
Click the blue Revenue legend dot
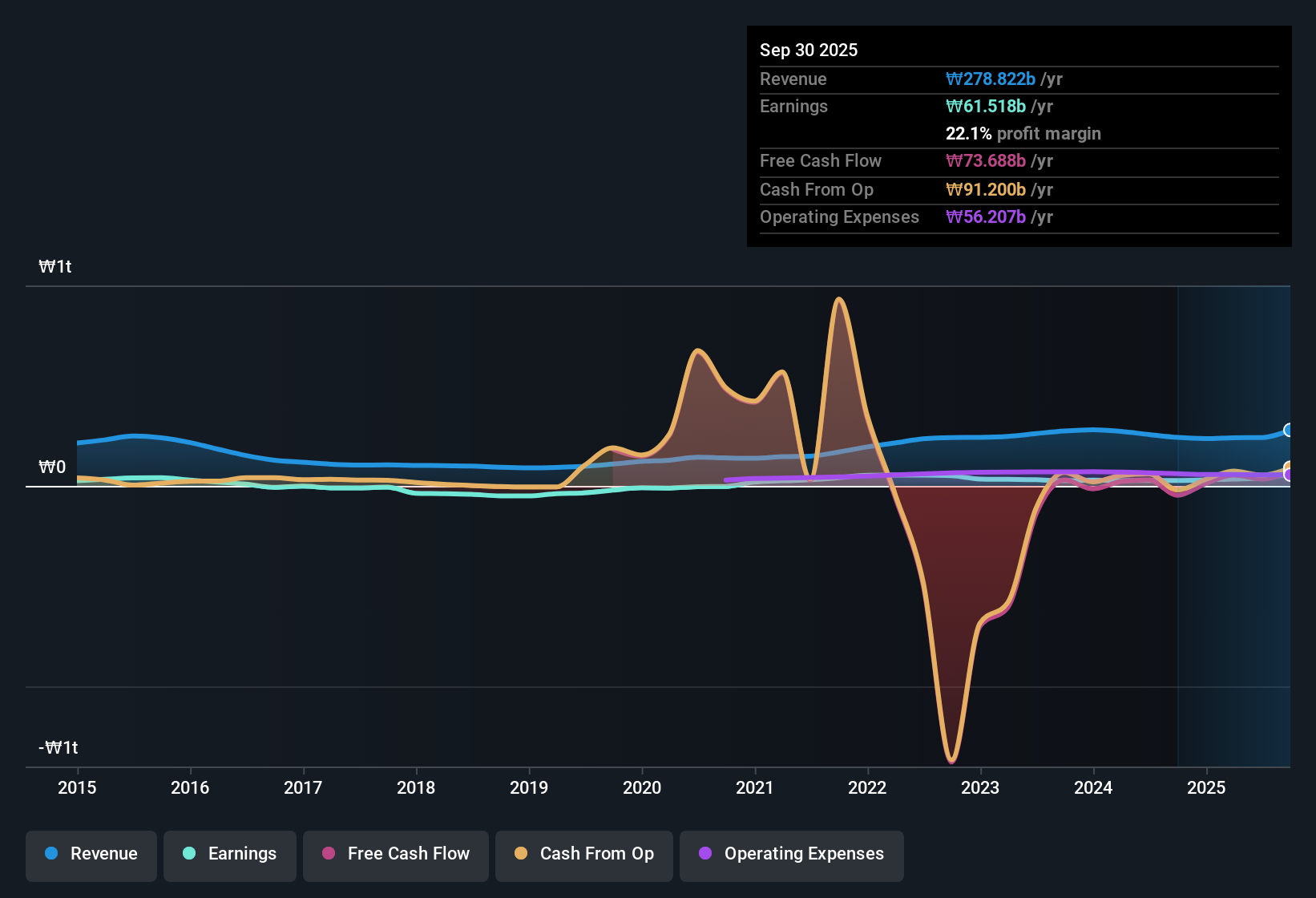coord(50,854)
